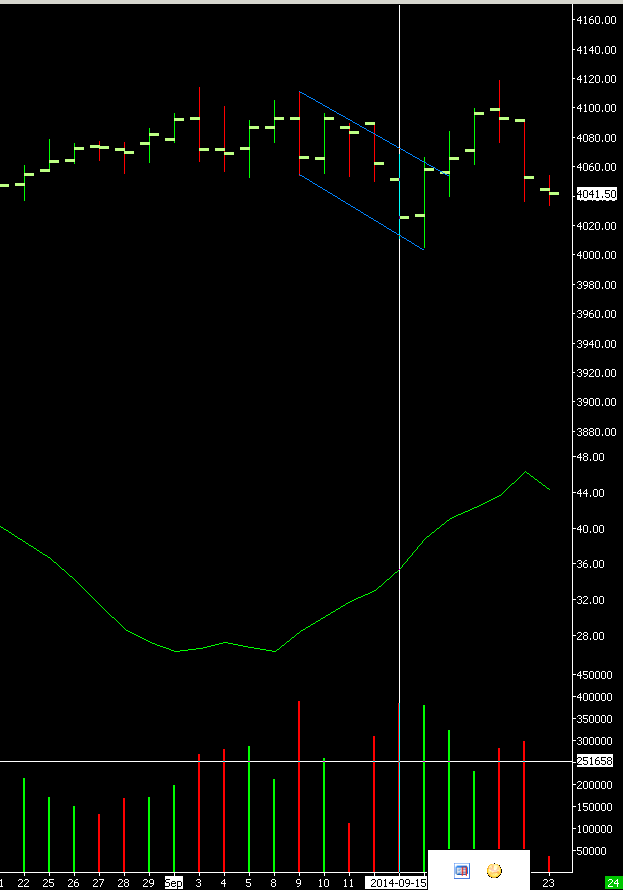
Task: Click the highlighted date label 2014-09-15
Action: click(397, 883)
